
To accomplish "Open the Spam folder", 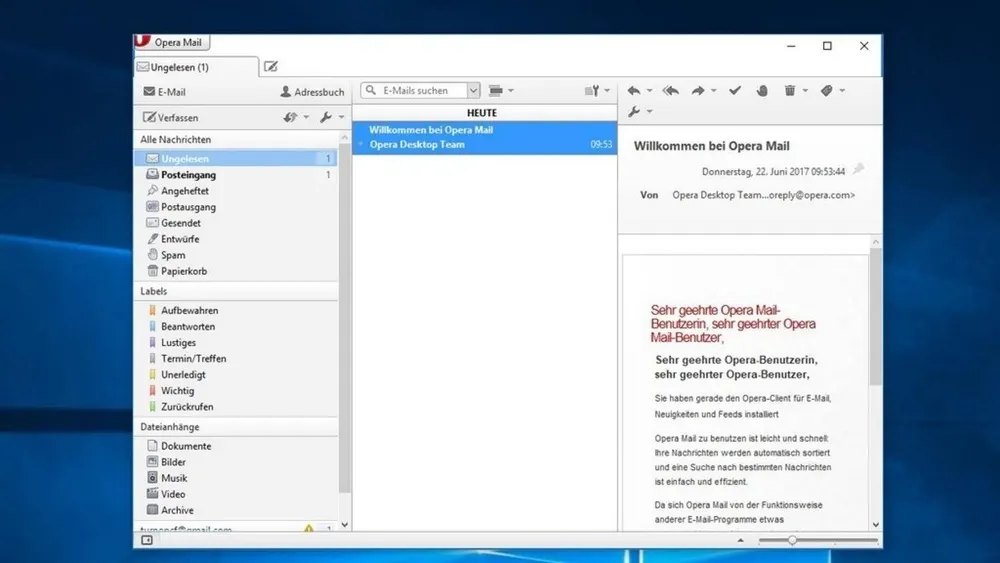I will (236, 254).
